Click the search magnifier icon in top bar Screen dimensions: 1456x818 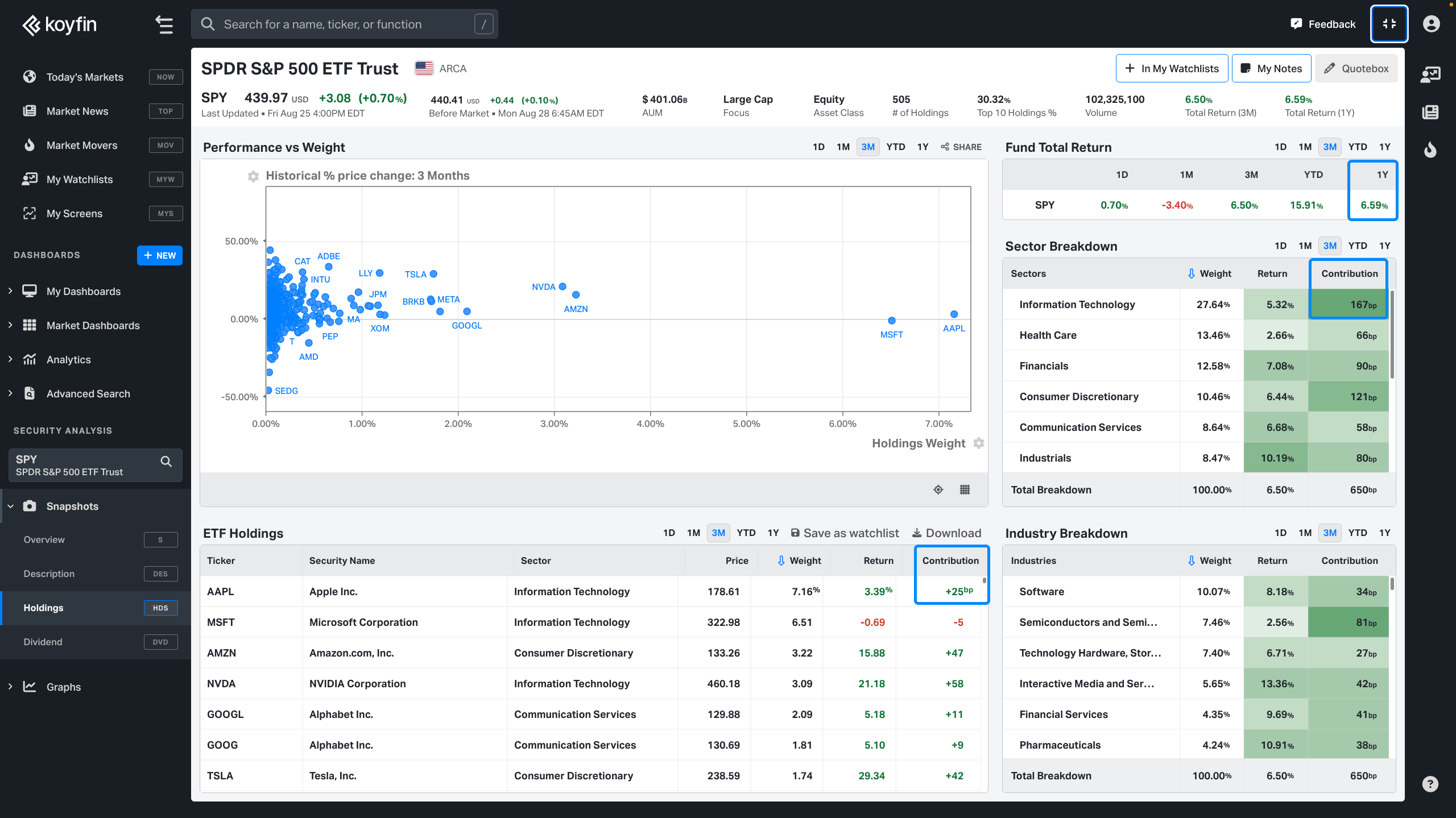[208, 24]
